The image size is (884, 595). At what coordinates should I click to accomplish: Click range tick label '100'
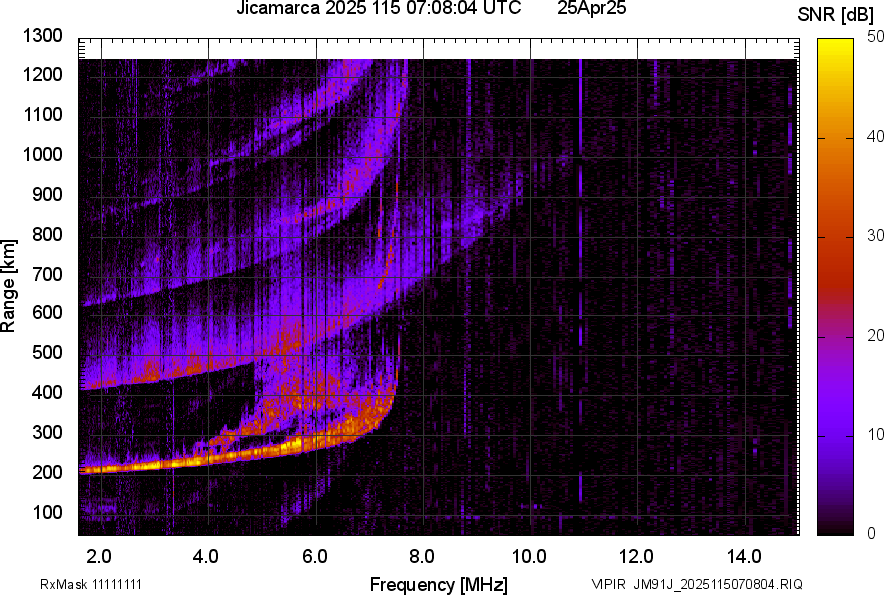point(47,512)
